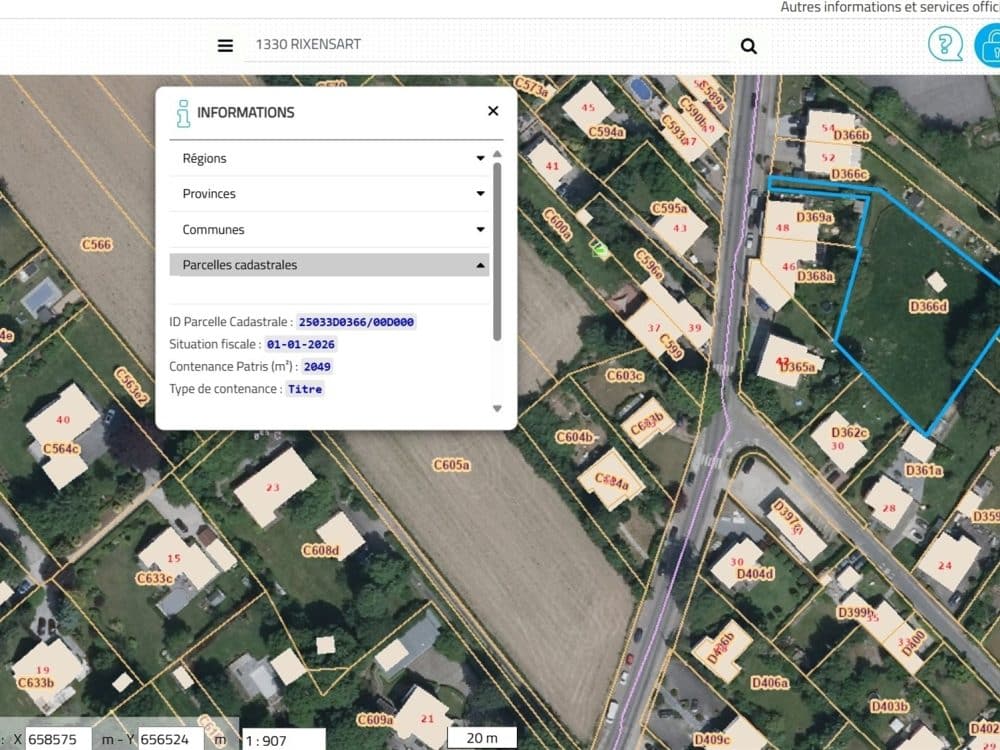Click scrollbar up arrow in Informations panel
Viewport: 1000px width, 750px height.
coord(497,154)
